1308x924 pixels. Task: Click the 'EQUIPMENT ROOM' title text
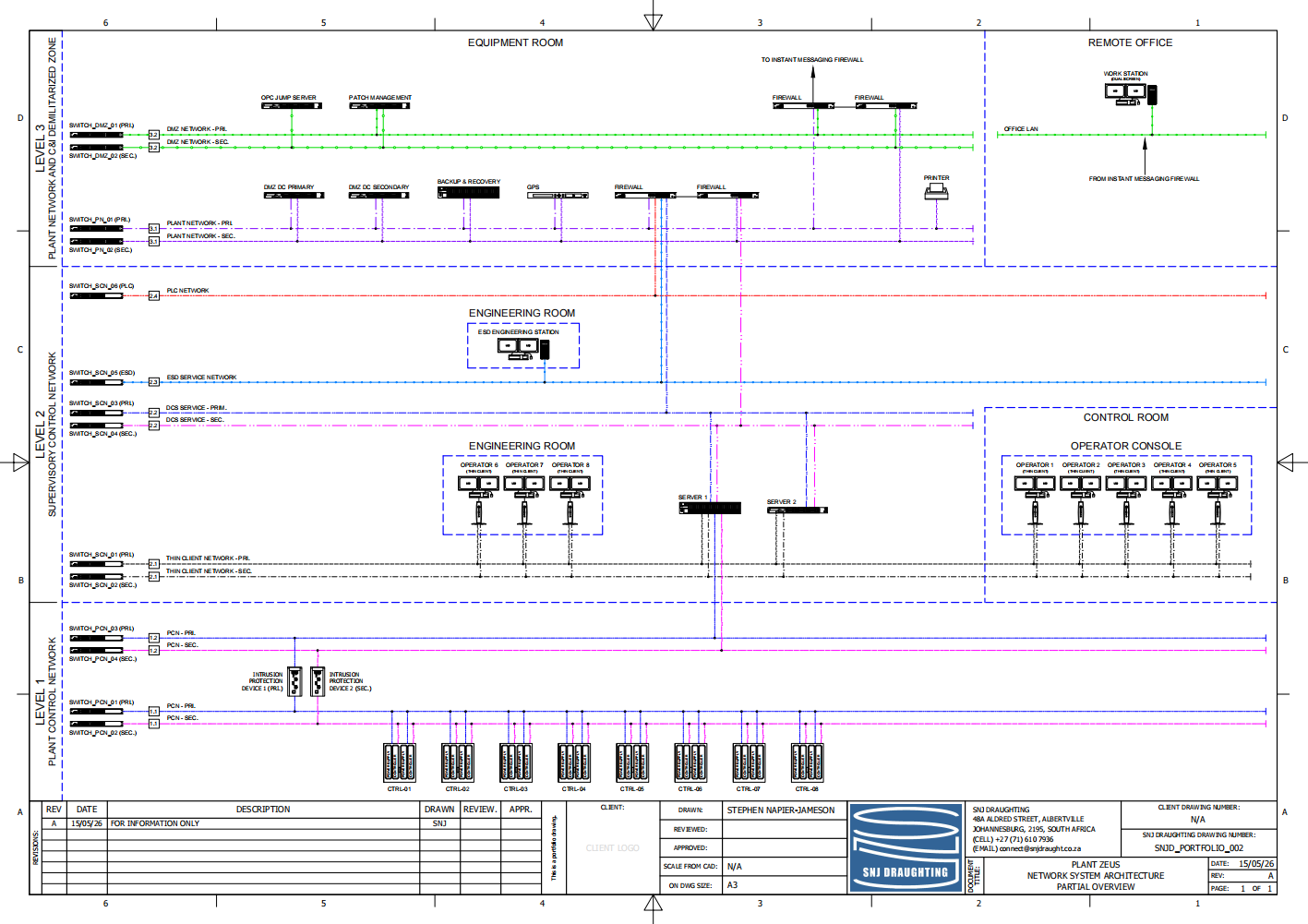[515, 42]
